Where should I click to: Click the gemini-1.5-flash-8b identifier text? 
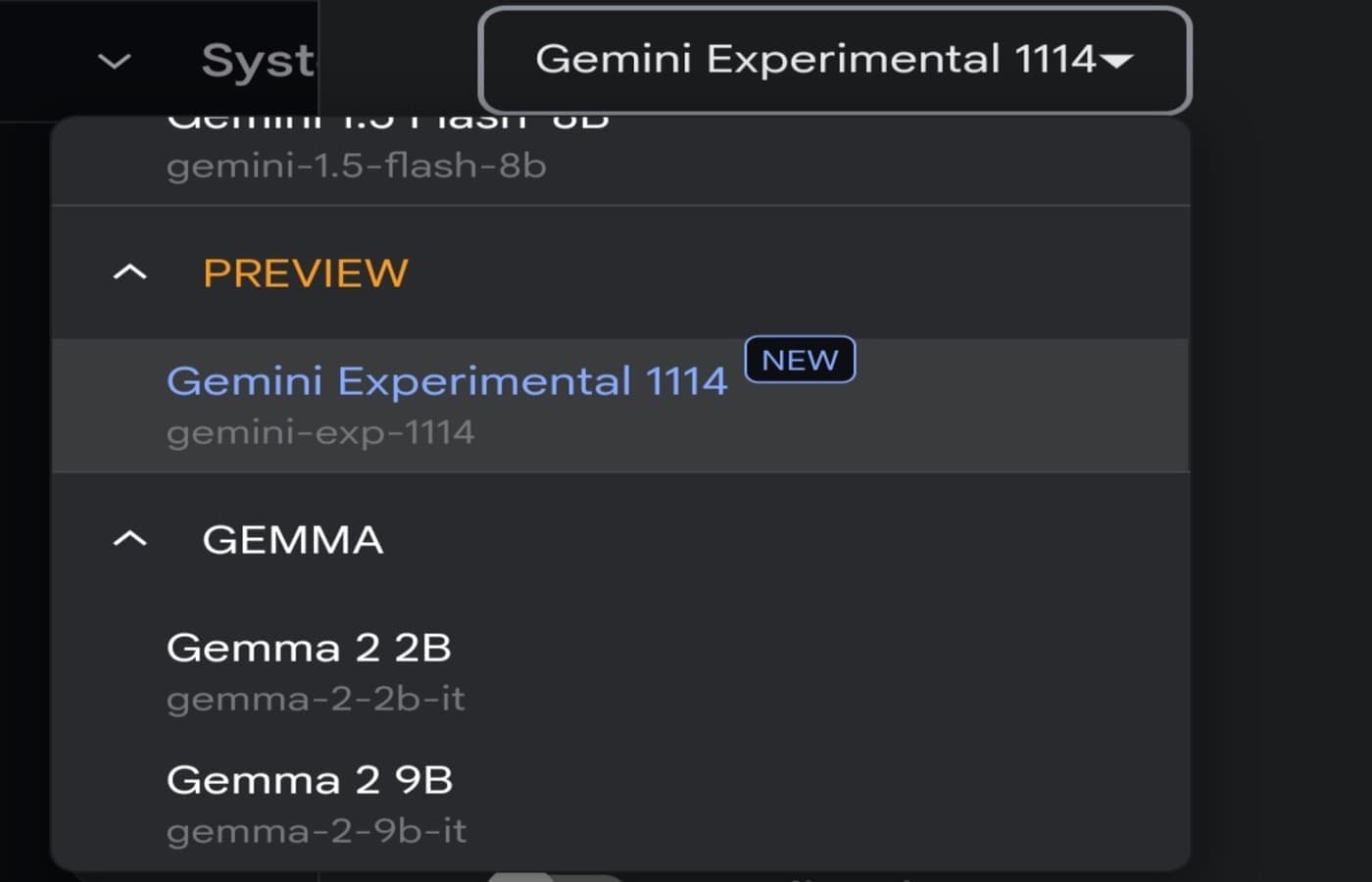point(357,165)
